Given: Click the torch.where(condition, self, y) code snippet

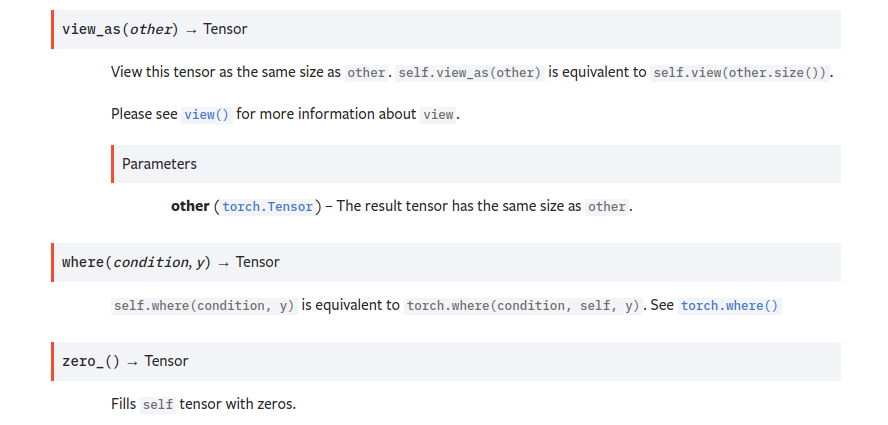Looking at the screenshot, I should 523,306.
